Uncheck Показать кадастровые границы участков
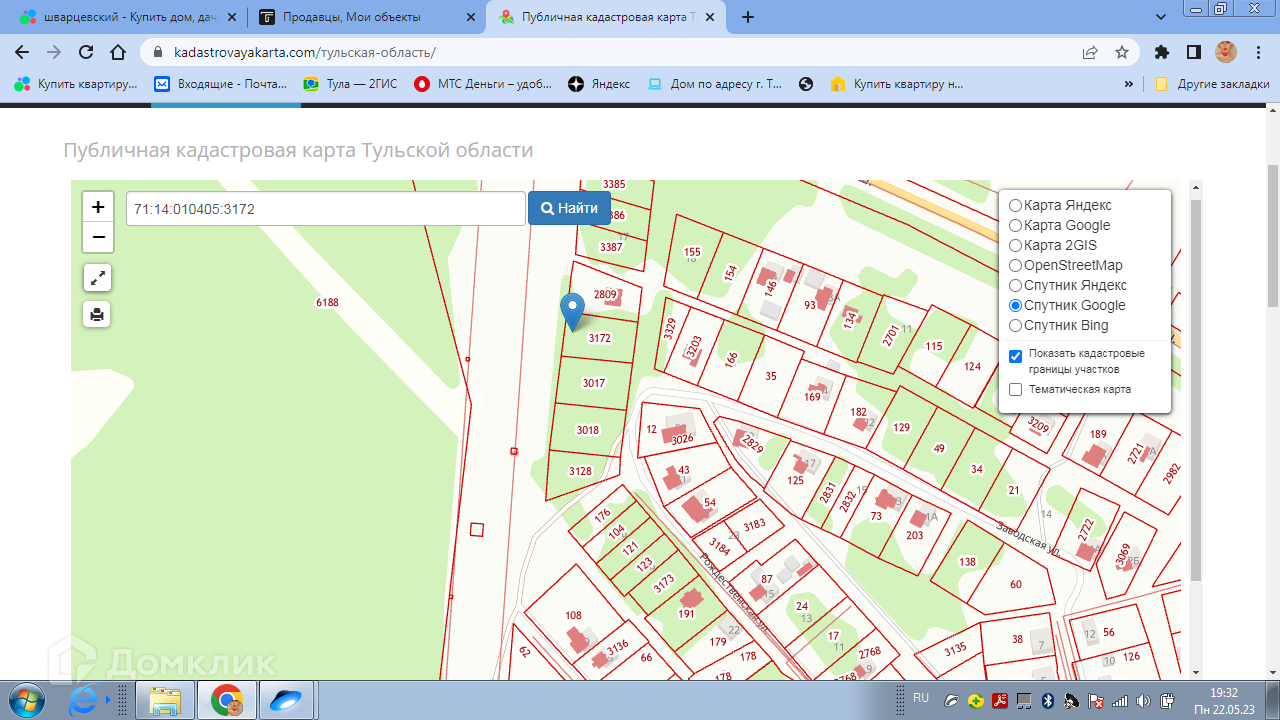Screen dimensions: 1280x720 click(1016, 356)
